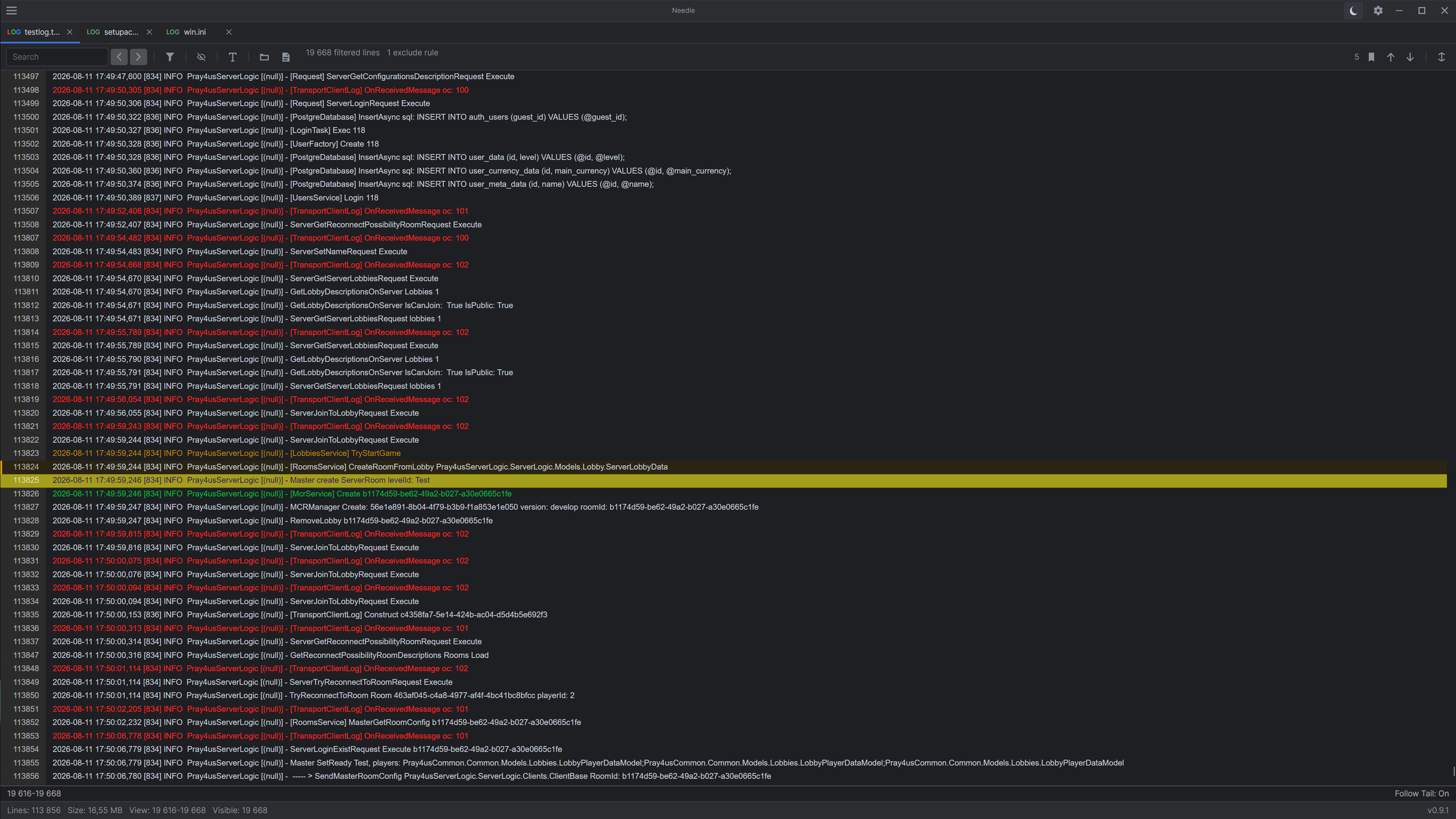This screenshot has height=819, width=1456.
Task: Toggle Follow Tail: On status
Action: [1422, 794]
